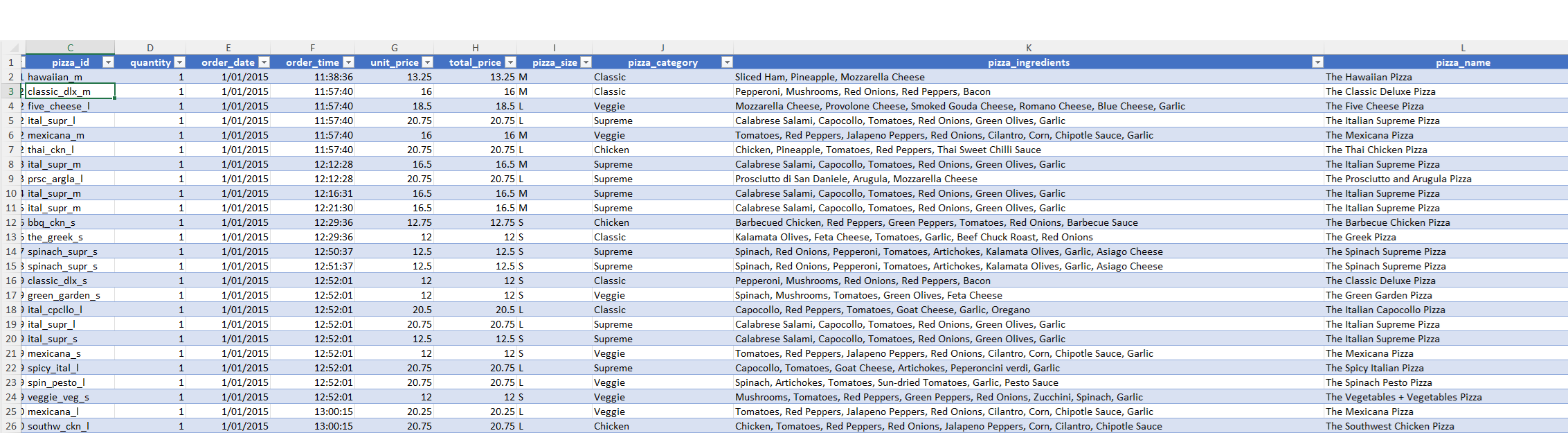Click the cell with time 11:38:36
Screen dimensions: 1568x433
(x=312, y=77)
